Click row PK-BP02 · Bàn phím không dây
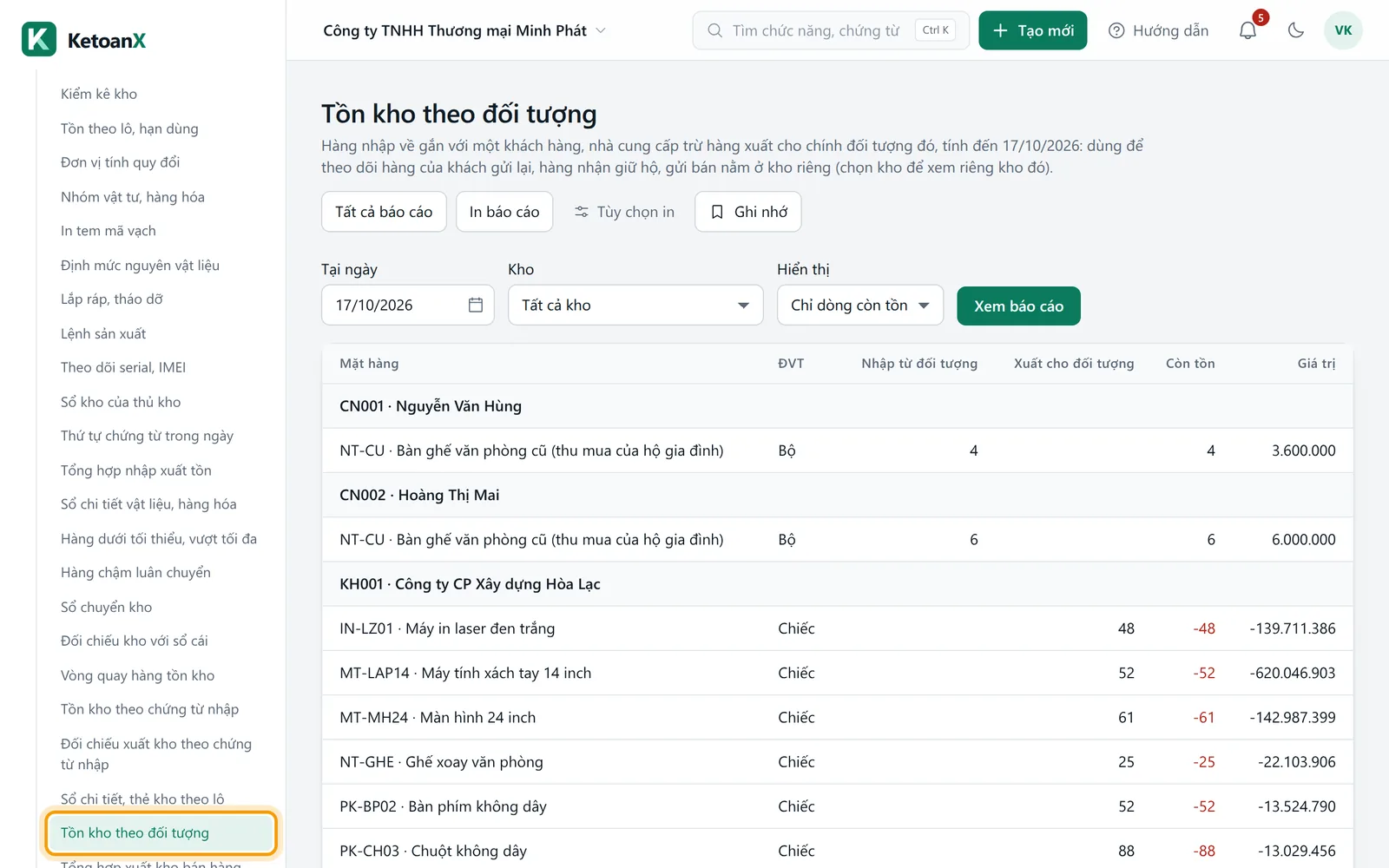The height and width of the screenshot is (868, 1389). click(837, 806)
